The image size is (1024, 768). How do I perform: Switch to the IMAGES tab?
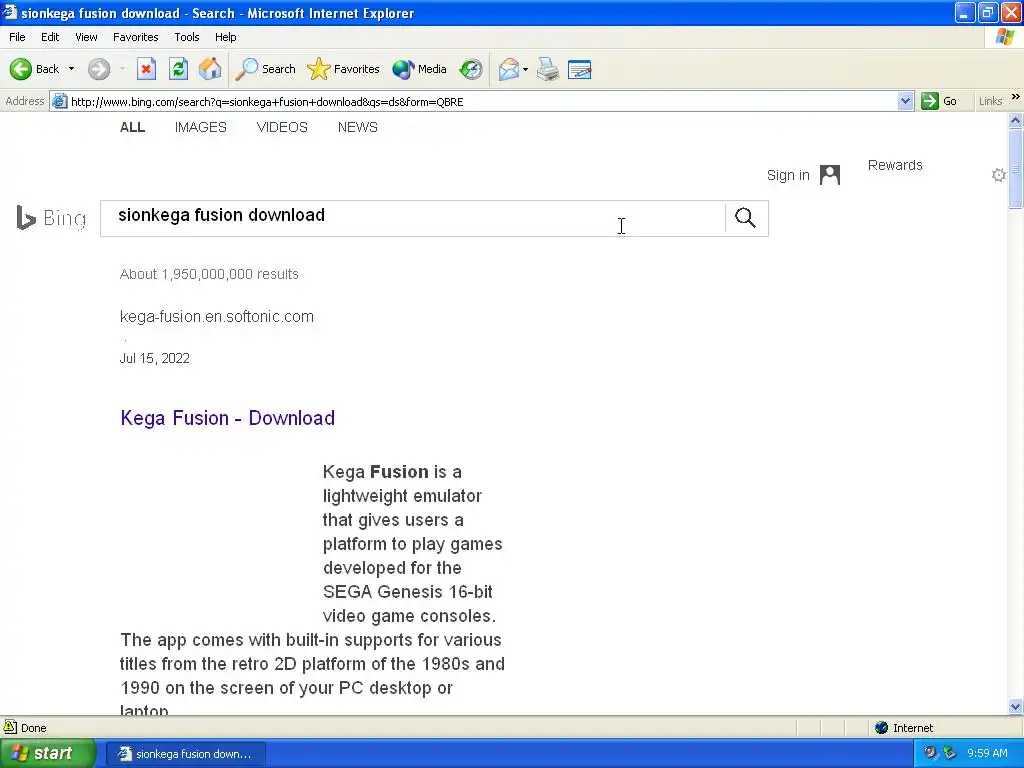tap(200, 127)
